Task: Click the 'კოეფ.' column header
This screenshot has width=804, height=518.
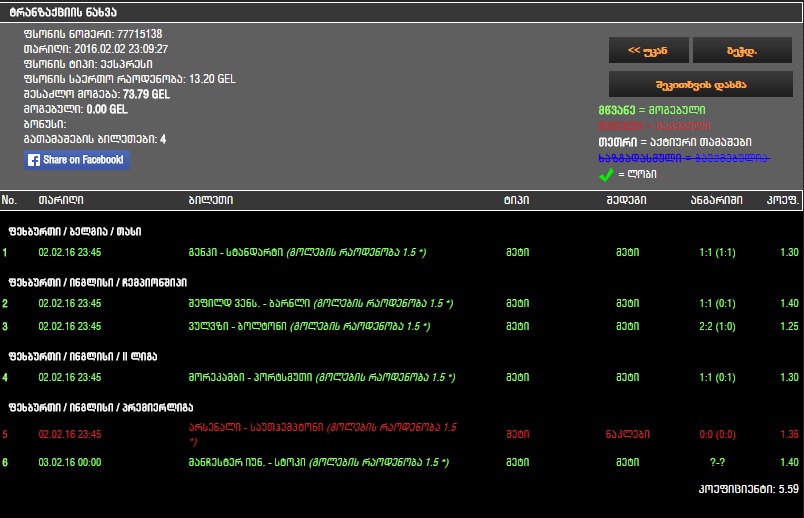Action: (x=783, y=200)
